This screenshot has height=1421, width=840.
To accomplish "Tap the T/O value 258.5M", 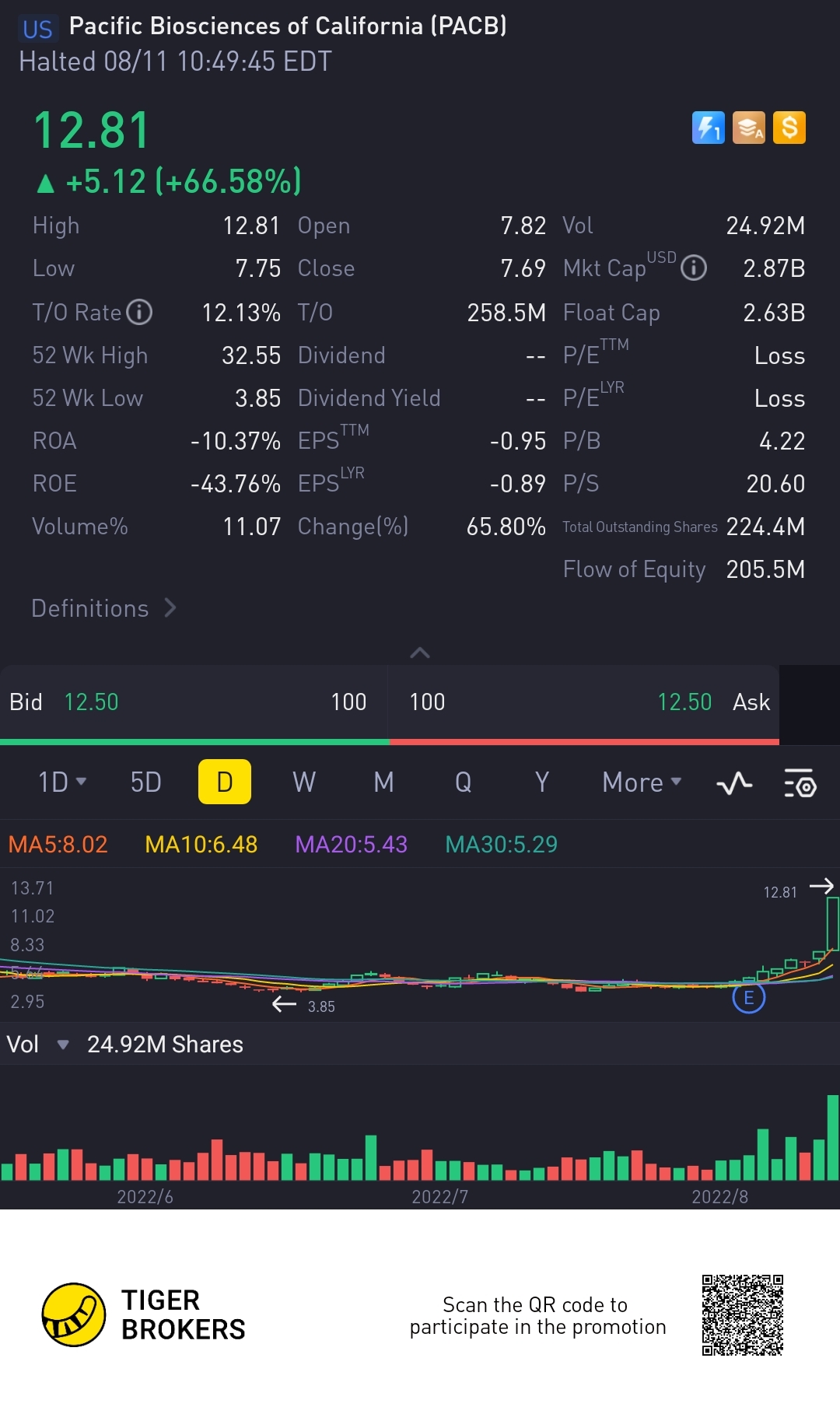I will coord(506,313).
